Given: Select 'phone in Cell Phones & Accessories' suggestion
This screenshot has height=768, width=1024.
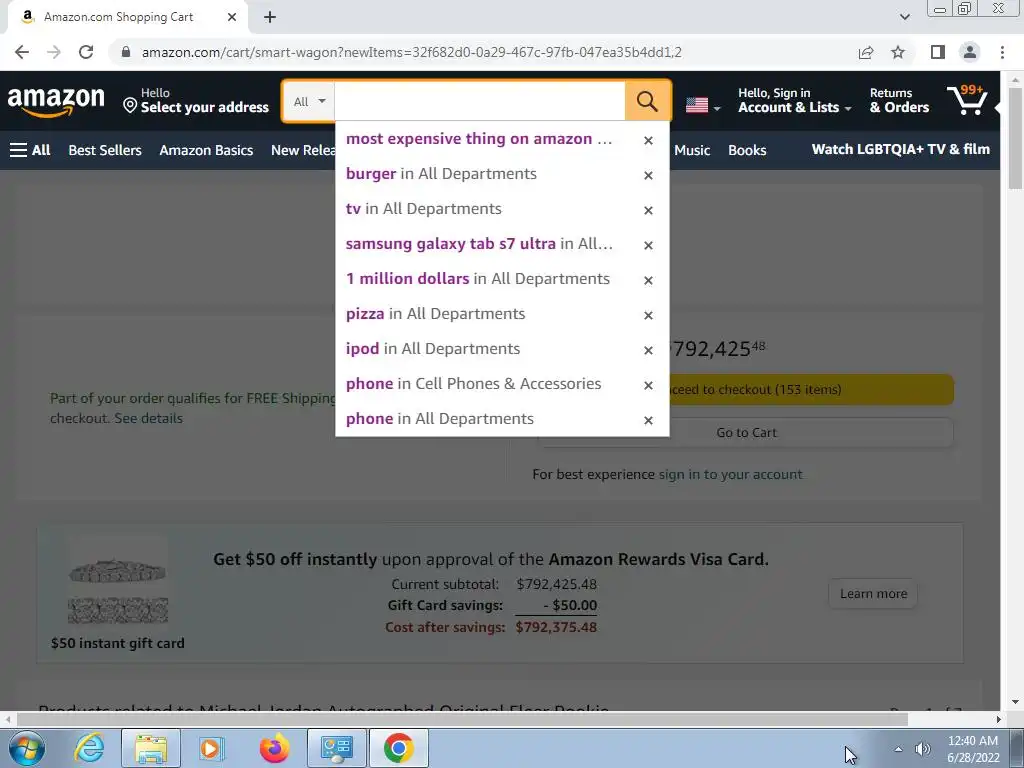Looking at the screenshot, I should click(473, 384).
